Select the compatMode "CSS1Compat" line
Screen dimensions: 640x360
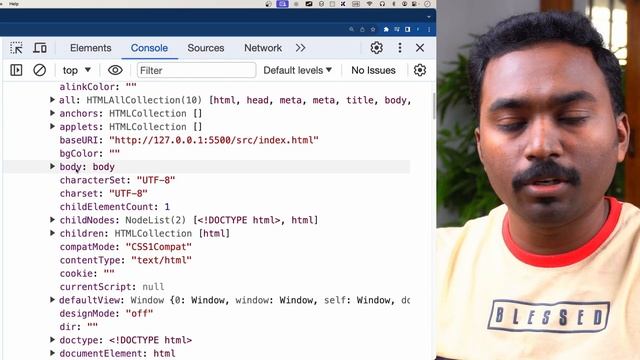click(x=125, y=247)
